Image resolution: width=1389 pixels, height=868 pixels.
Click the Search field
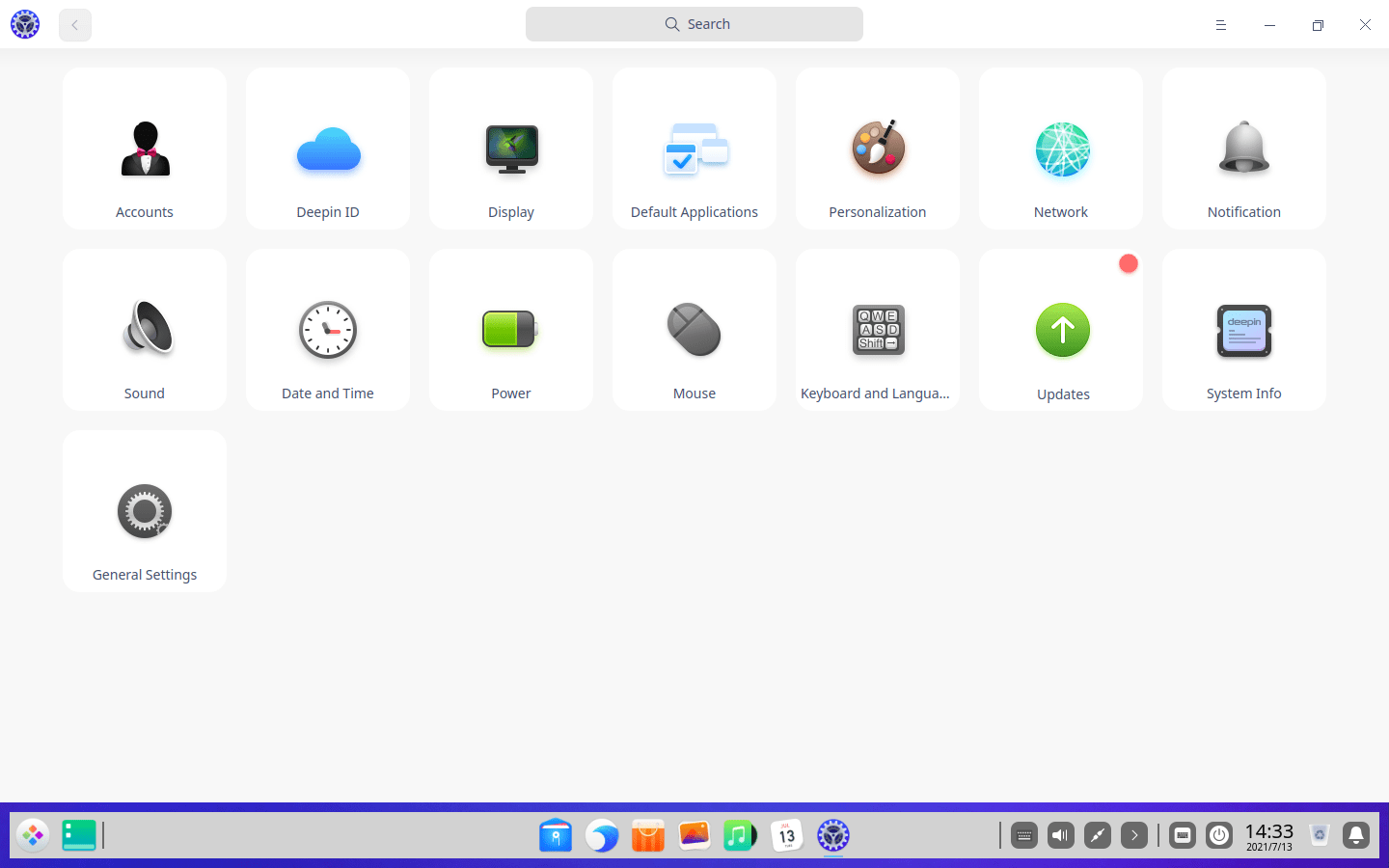[694, 23]
